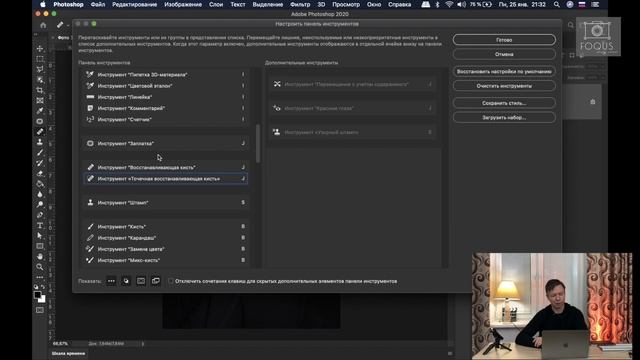
Task: Open the Окно menu
Action: pos(374,4)
